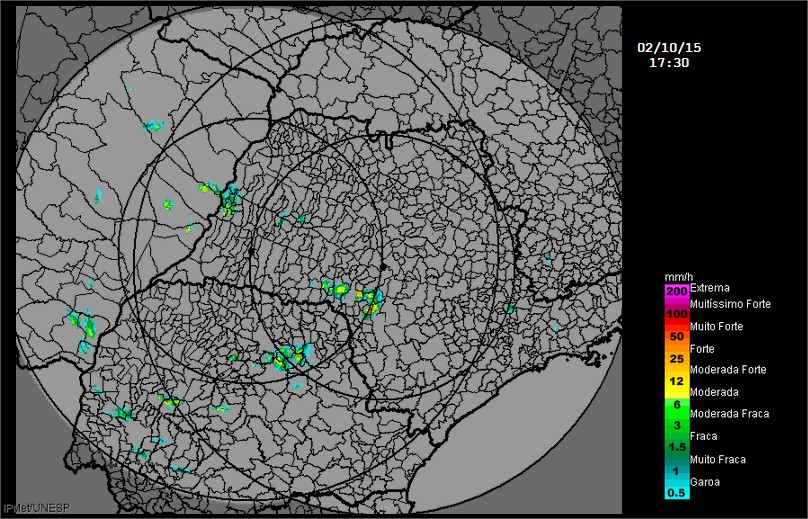The height and width of the screenshot is (519, 808).
Task: Click the 'Extrema' legend label
Action: point(709,288)
